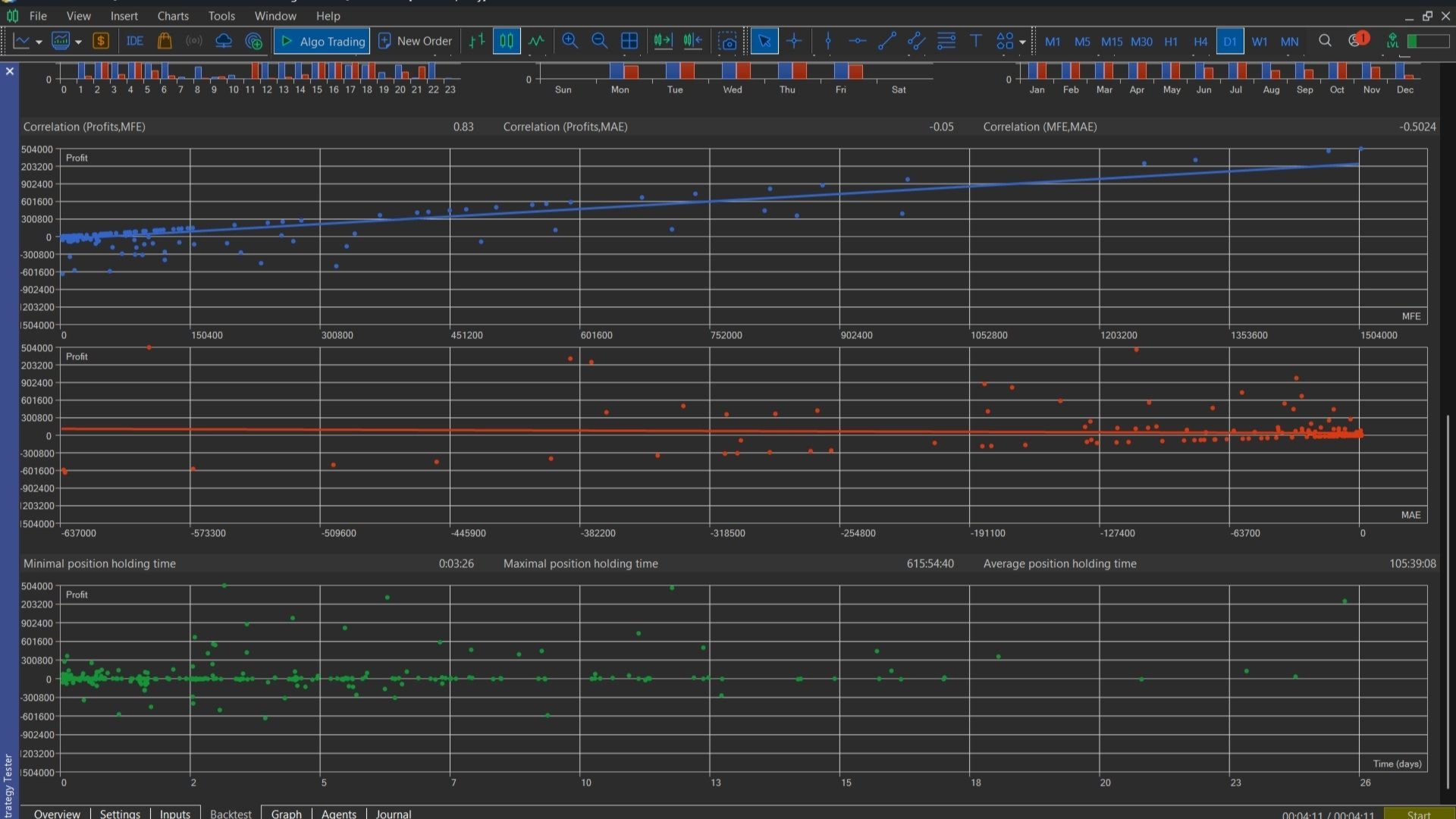Screen dimensions: 1456x819
Task: Expand the chart type dropdown arrow
Action: [39, 42]
